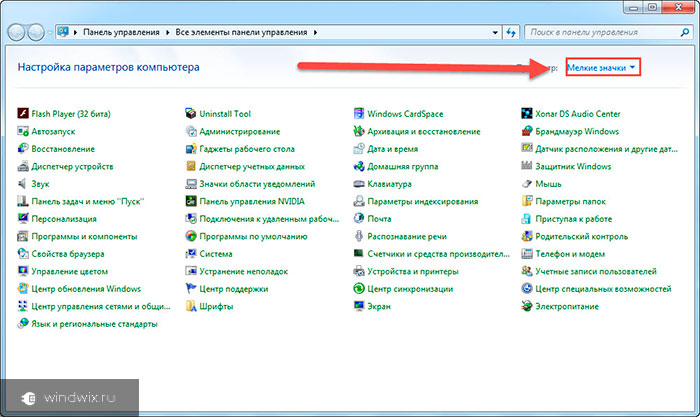Open the Устройства и принтеры link
700x417 pixels.
pyautogui.click(x=413, y=271)
